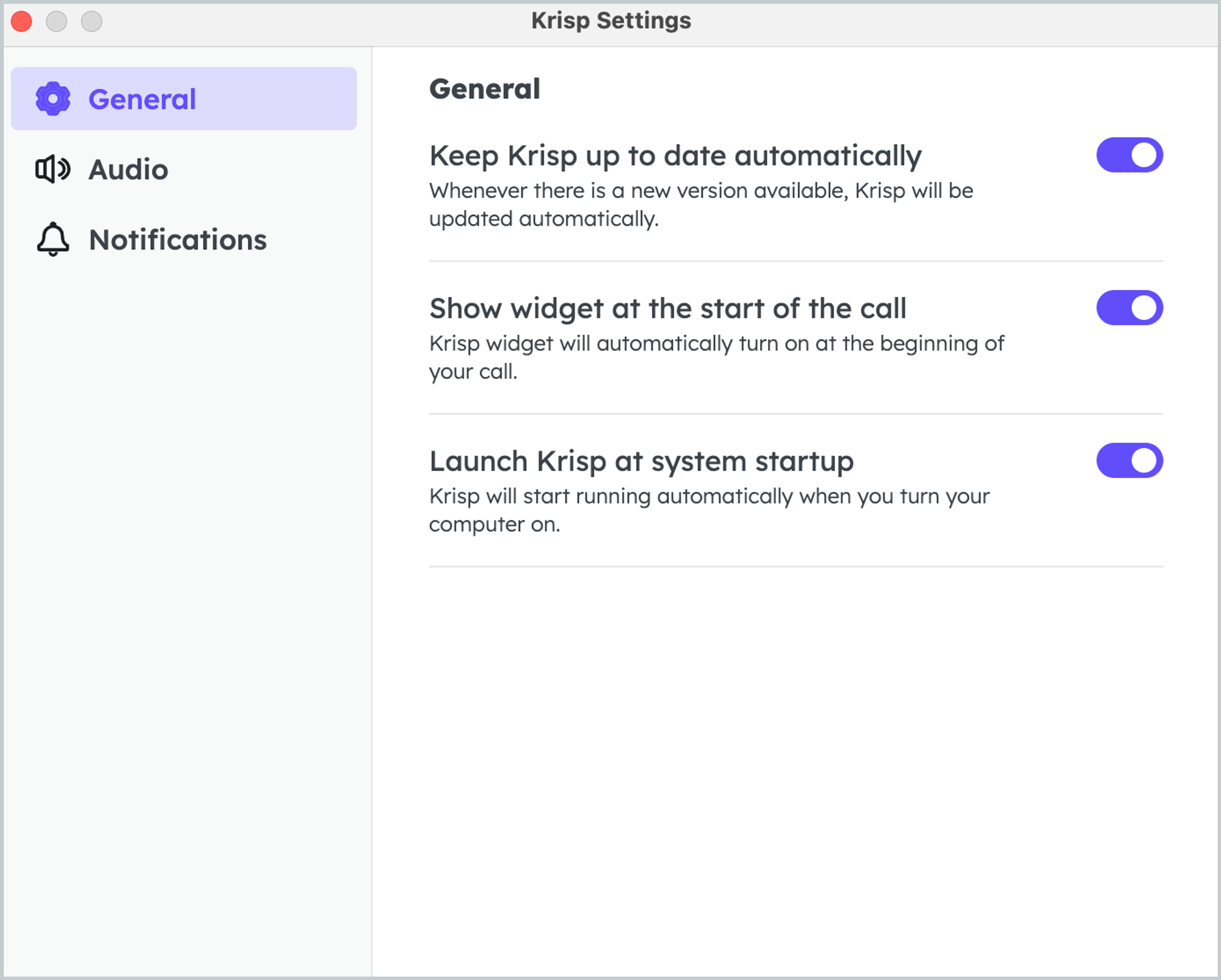Close the Krisp Settings window
Image resolution: width=1221 pixels, height=980 pixels.
[x=21, y=21]
